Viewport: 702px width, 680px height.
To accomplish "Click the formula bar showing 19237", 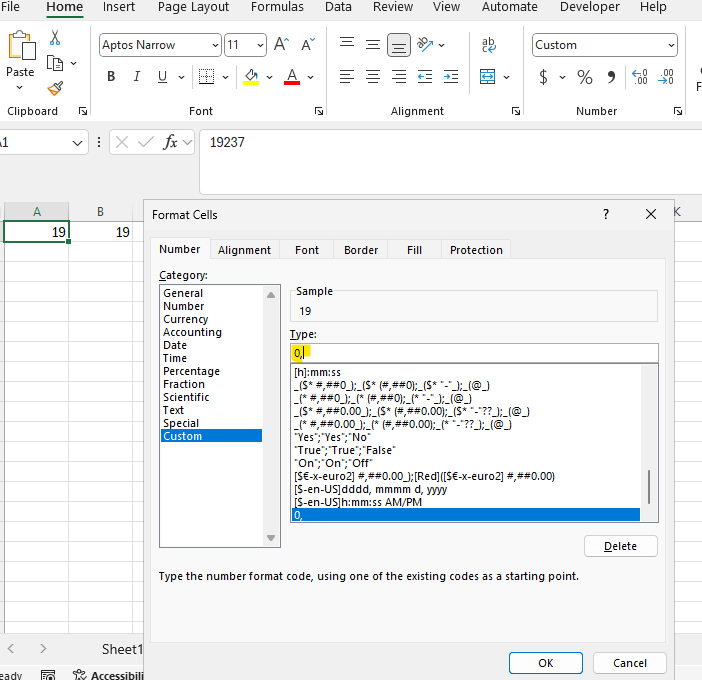I will coord(451,161).
